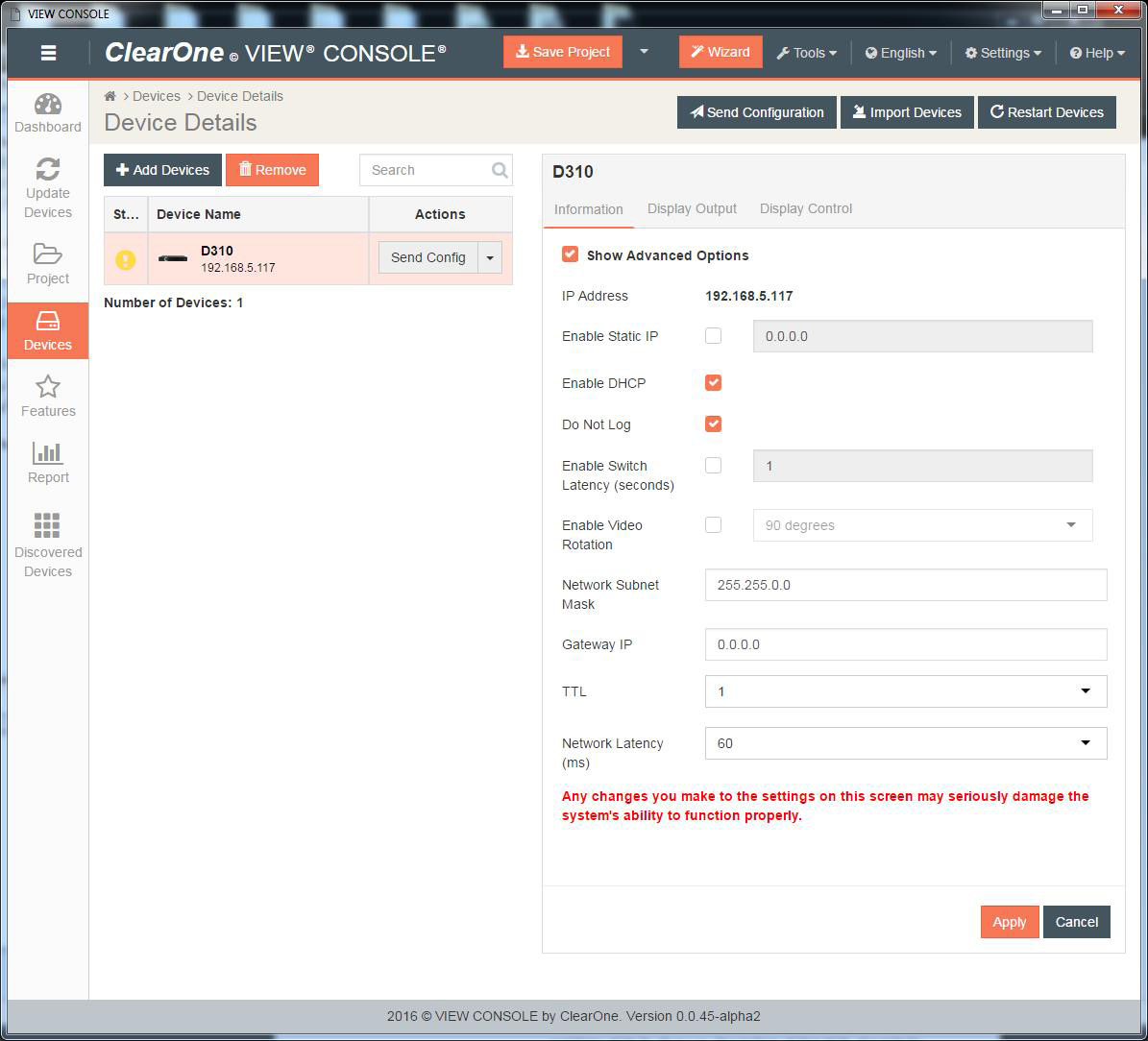Click Restart Devices button
Image resolution: width=1148 pixels, height=1041 pixels.
click(1047, 112)
